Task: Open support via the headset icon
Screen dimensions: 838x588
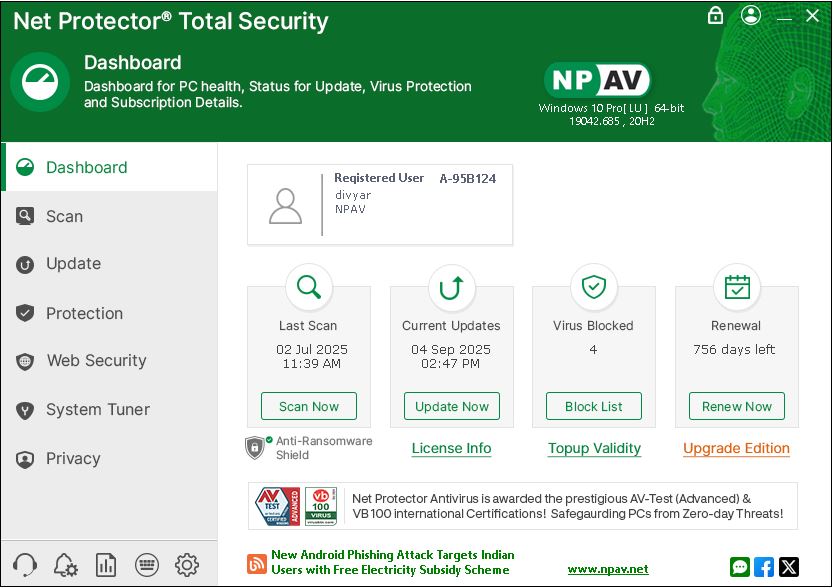Action: click(x=25, y=565)
